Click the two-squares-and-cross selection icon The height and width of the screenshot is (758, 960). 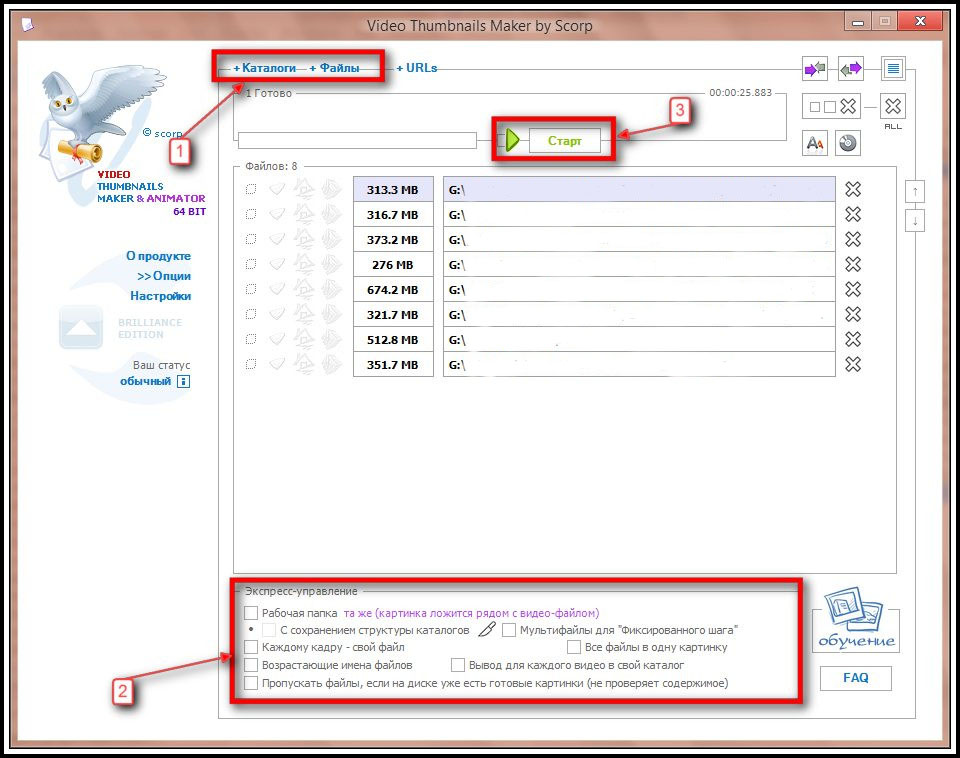pos(831,107)
